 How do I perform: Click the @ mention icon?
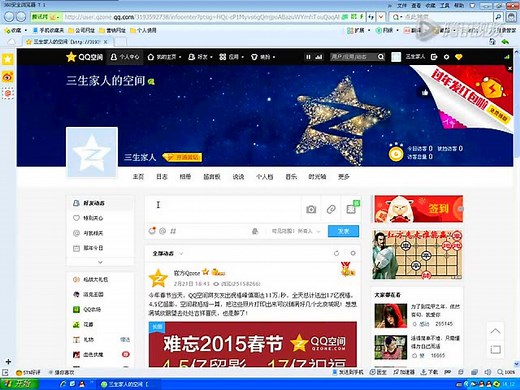click(x=162, y=231)
